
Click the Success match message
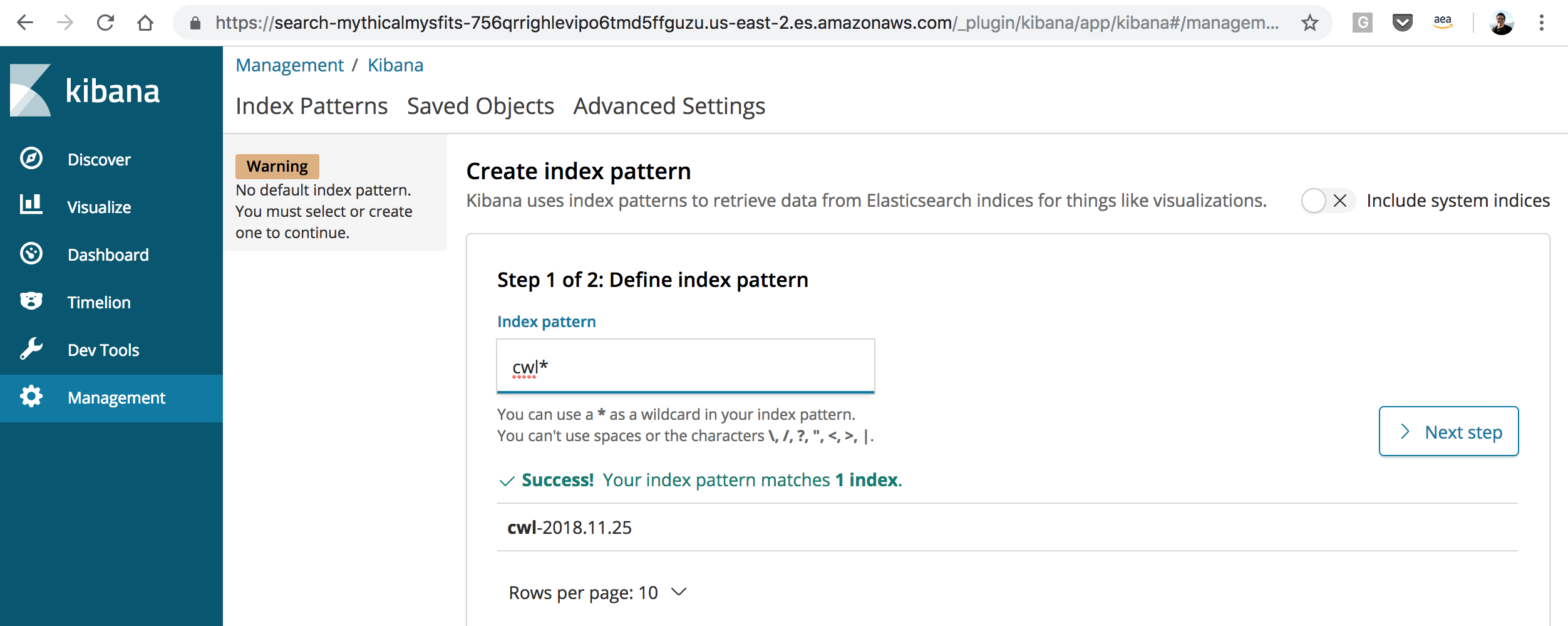pyautogui.click(x=700, y=480)
